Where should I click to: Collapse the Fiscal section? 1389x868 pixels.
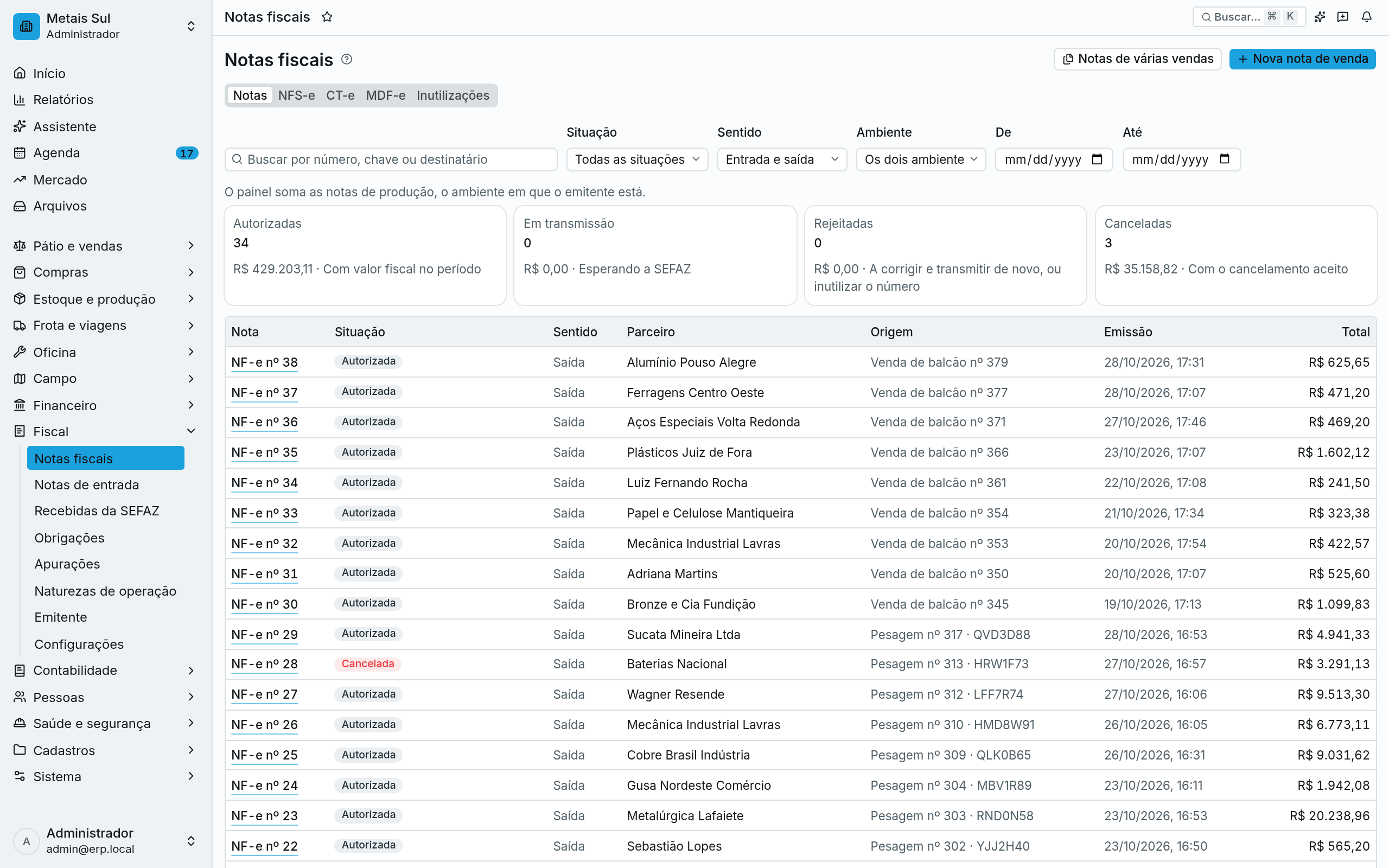106,431
